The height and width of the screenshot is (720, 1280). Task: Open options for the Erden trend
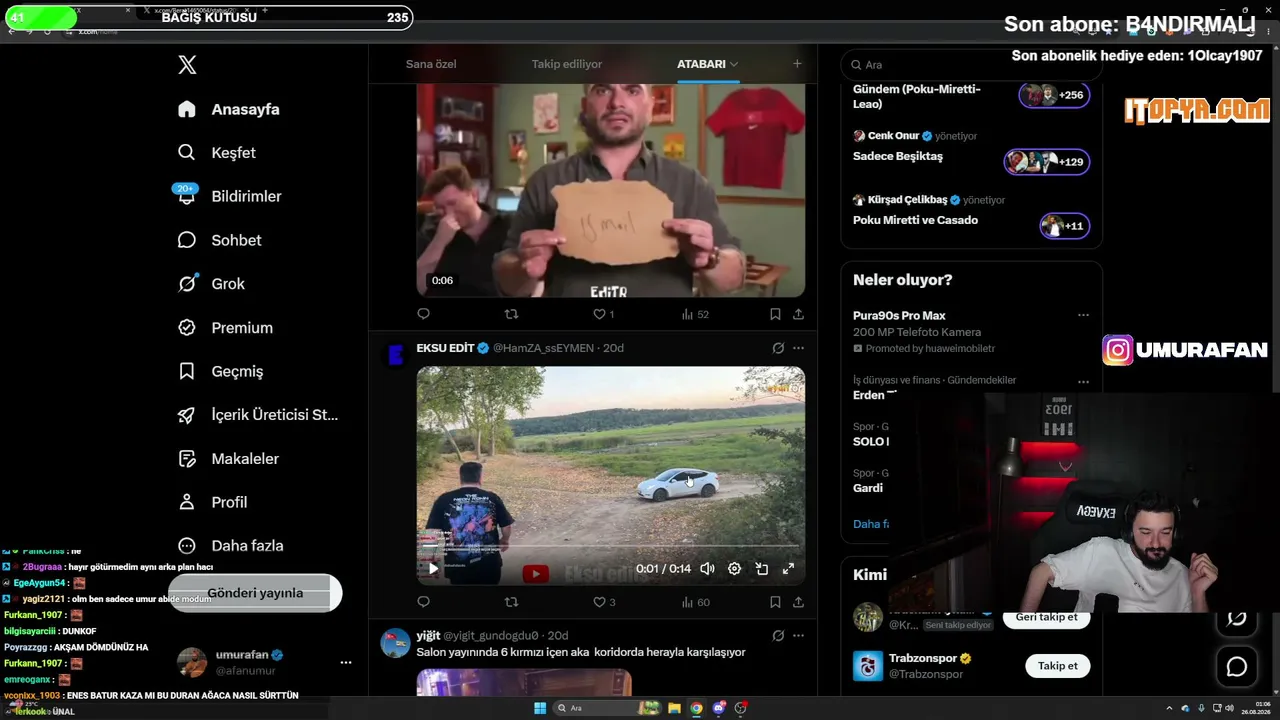point(1083,381)
